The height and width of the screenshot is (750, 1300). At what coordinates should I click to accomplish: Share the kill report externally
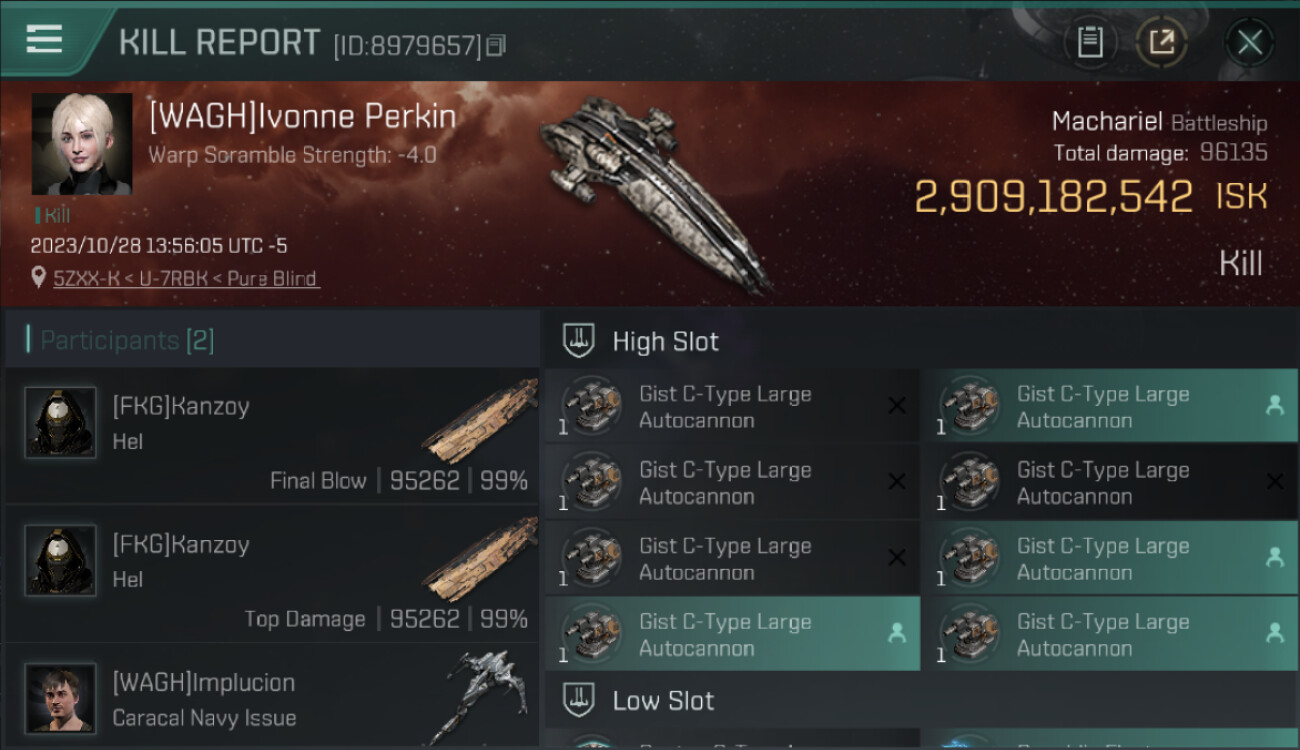(1161, 42)
